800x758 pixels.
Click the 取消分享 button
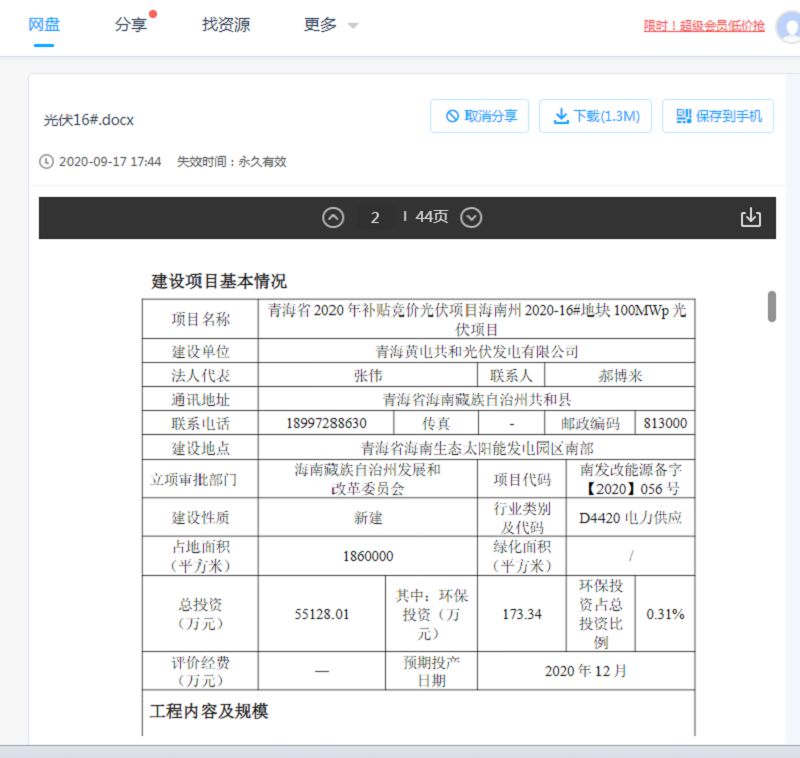[x=480, y=116]
